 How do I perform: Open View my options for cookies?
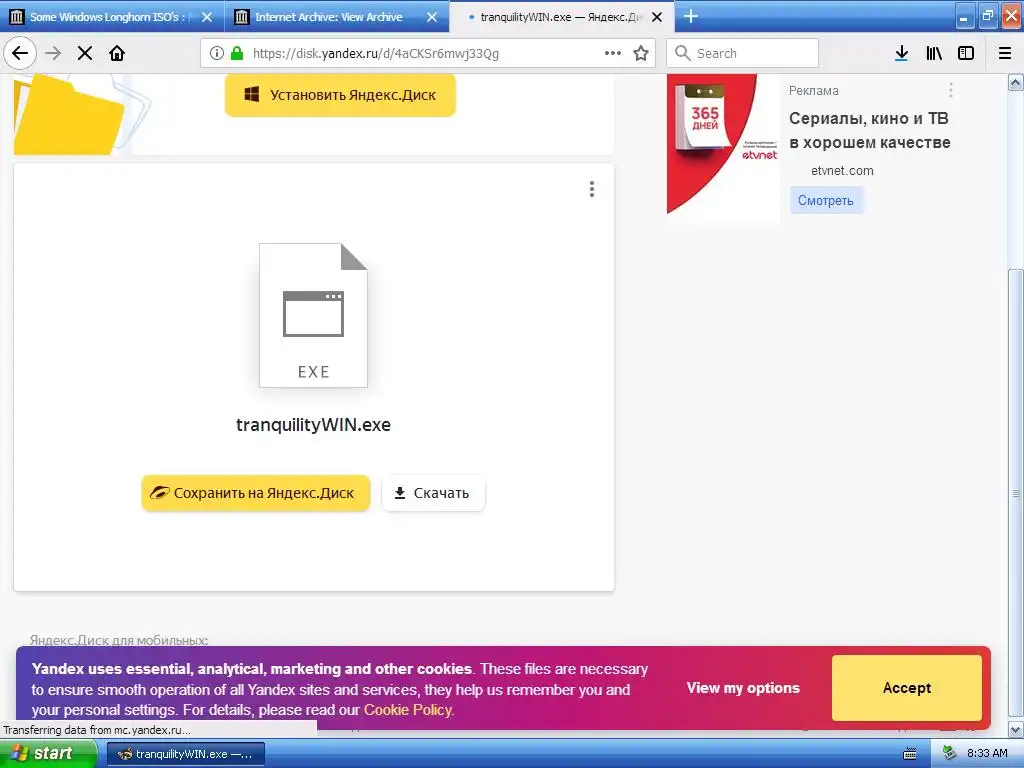pyautogui.click(x=743, y=688)
